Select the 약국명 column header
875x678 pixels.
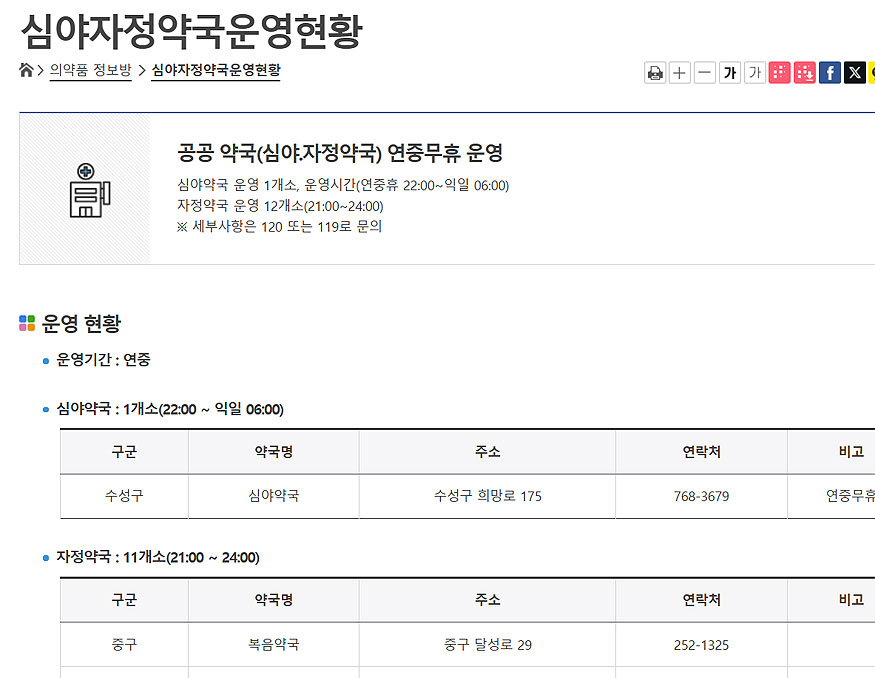click(273, 451)
